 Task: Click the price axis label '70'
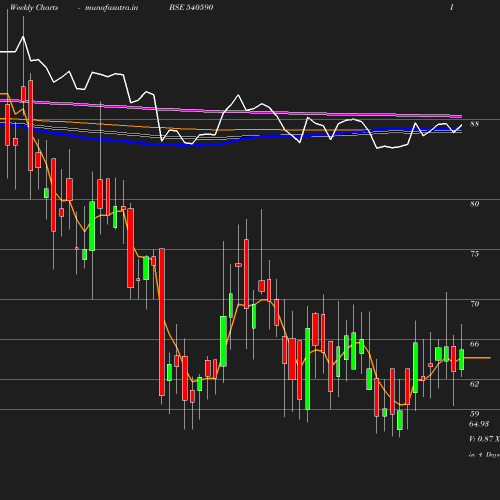(474, 304)
